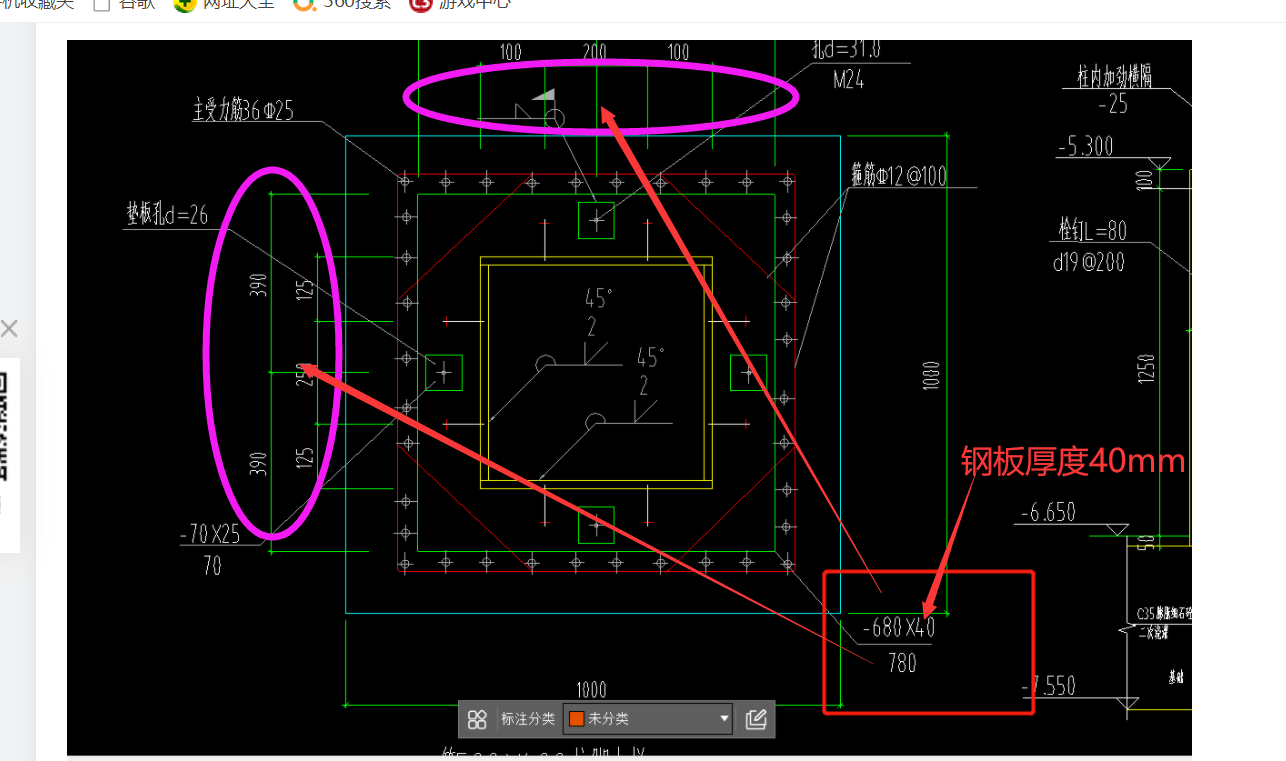
Task: Open the 谷歌 bookmark
Action: (124, 5)
